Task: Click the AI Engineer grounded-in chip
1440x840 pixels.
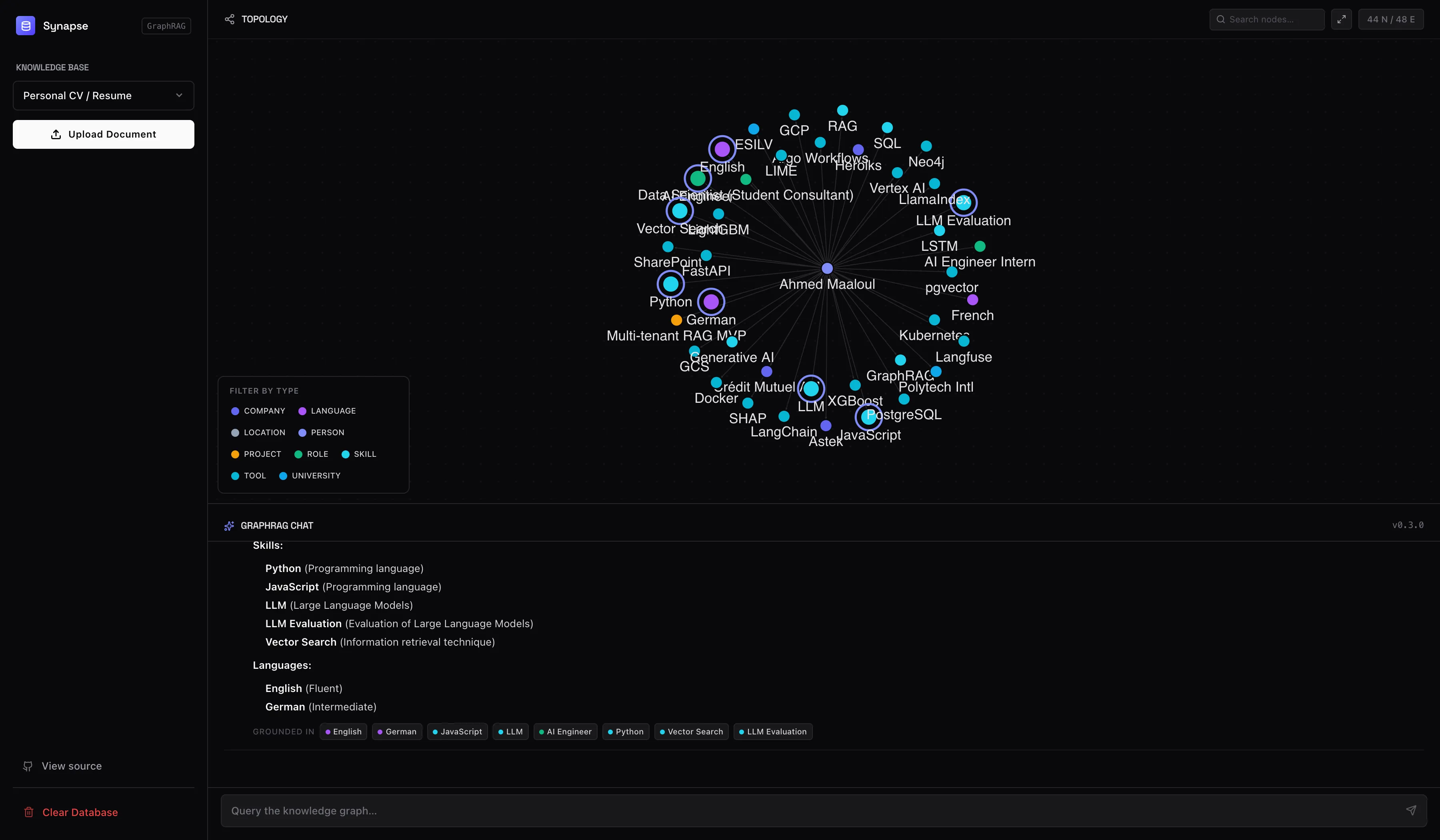Action: [565, 732]
